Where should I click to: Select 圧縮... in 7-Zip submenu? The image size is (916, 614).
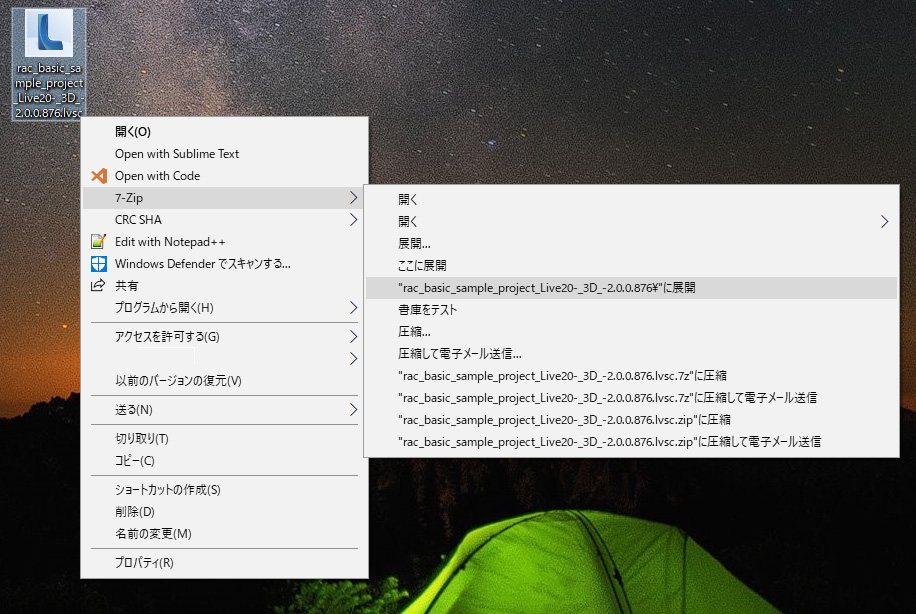point(632,331)
